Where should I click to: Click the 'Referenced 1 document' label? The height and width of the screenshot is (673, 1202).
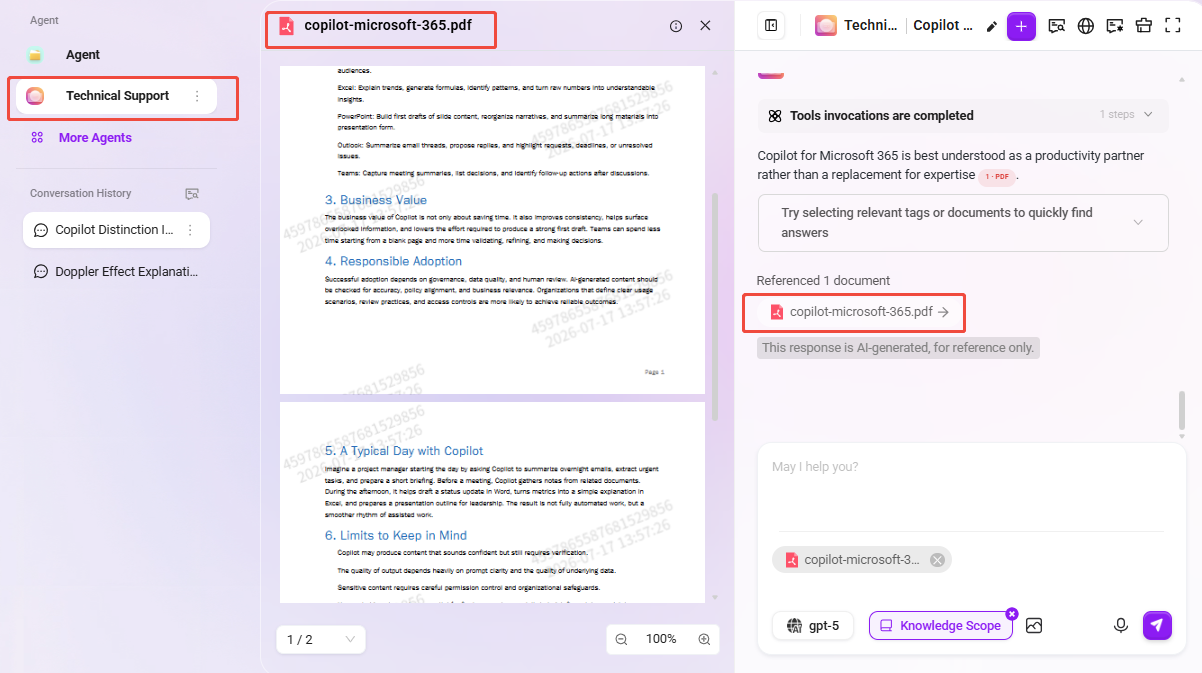823,281
